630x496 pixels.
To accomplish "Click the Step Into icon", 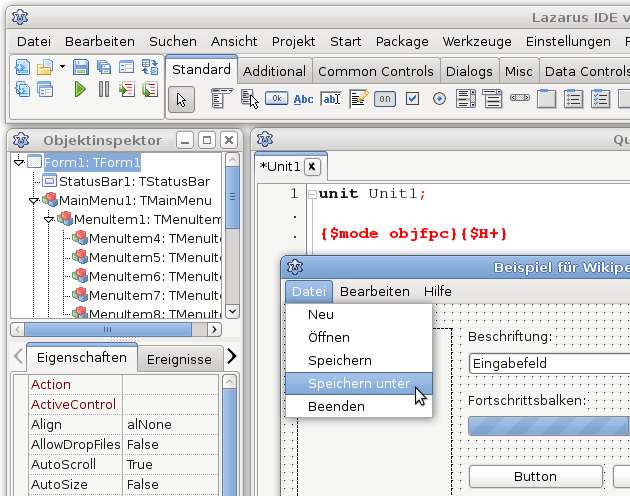I will tap(127, 89).
